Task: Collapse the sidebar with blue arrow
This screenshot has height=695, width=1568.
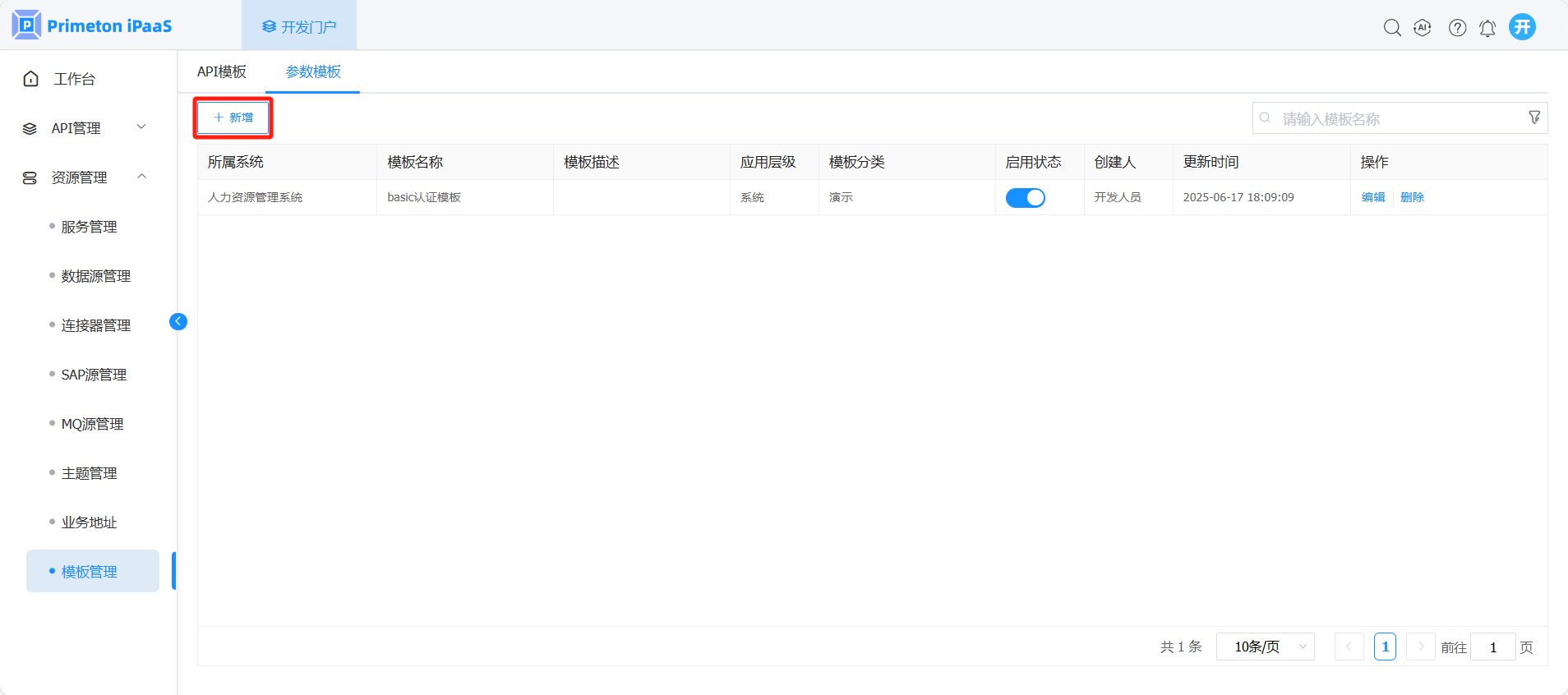Action: (178, 321)
